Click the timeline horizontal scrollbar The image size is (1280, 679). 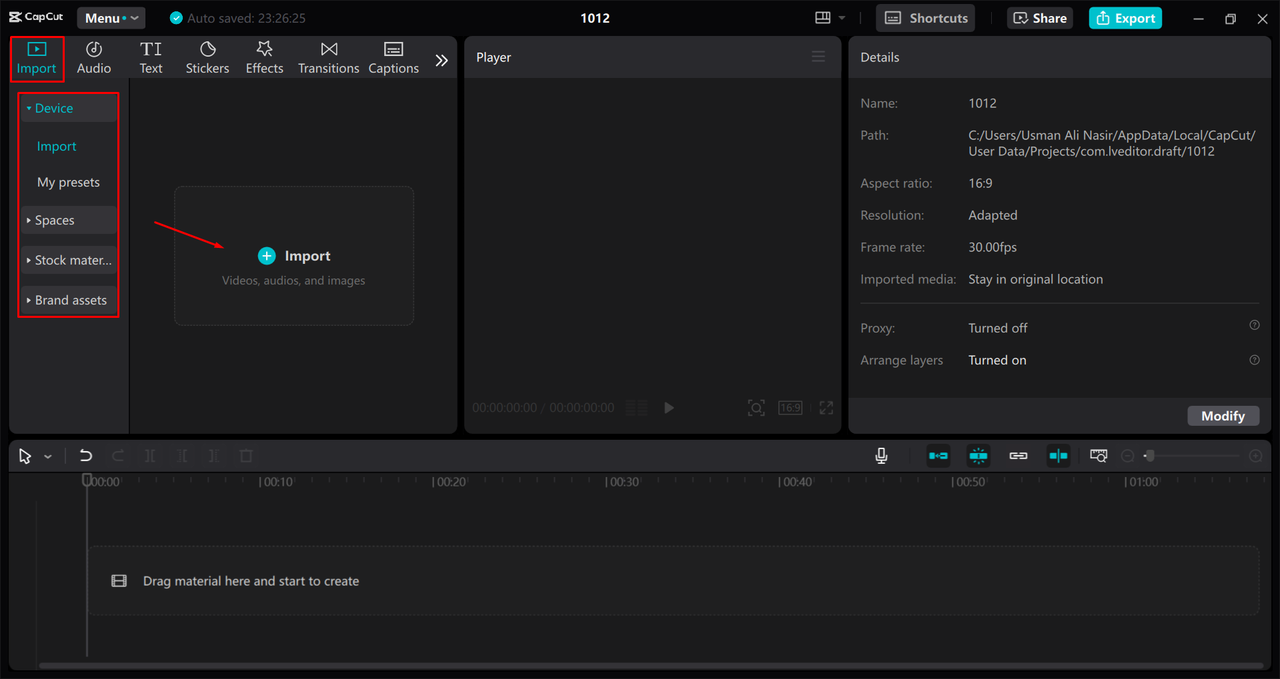652,665
